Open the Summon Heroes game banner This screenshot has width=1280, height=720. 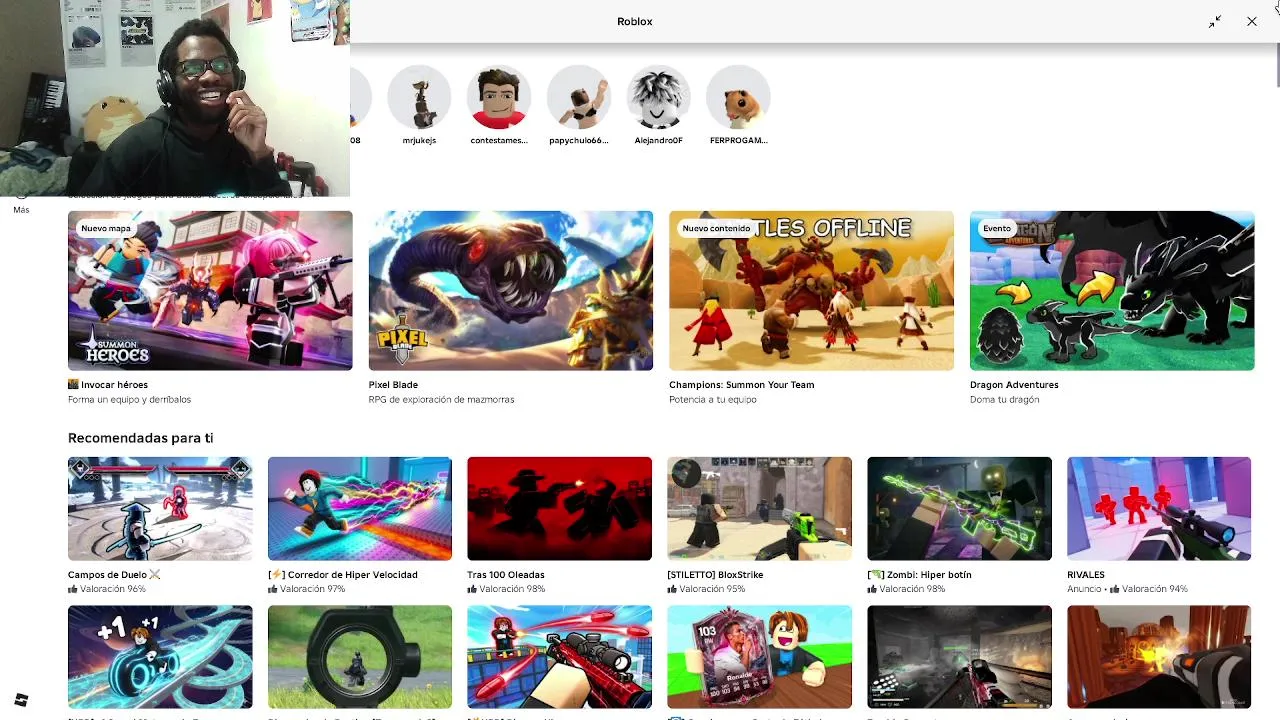210,290
